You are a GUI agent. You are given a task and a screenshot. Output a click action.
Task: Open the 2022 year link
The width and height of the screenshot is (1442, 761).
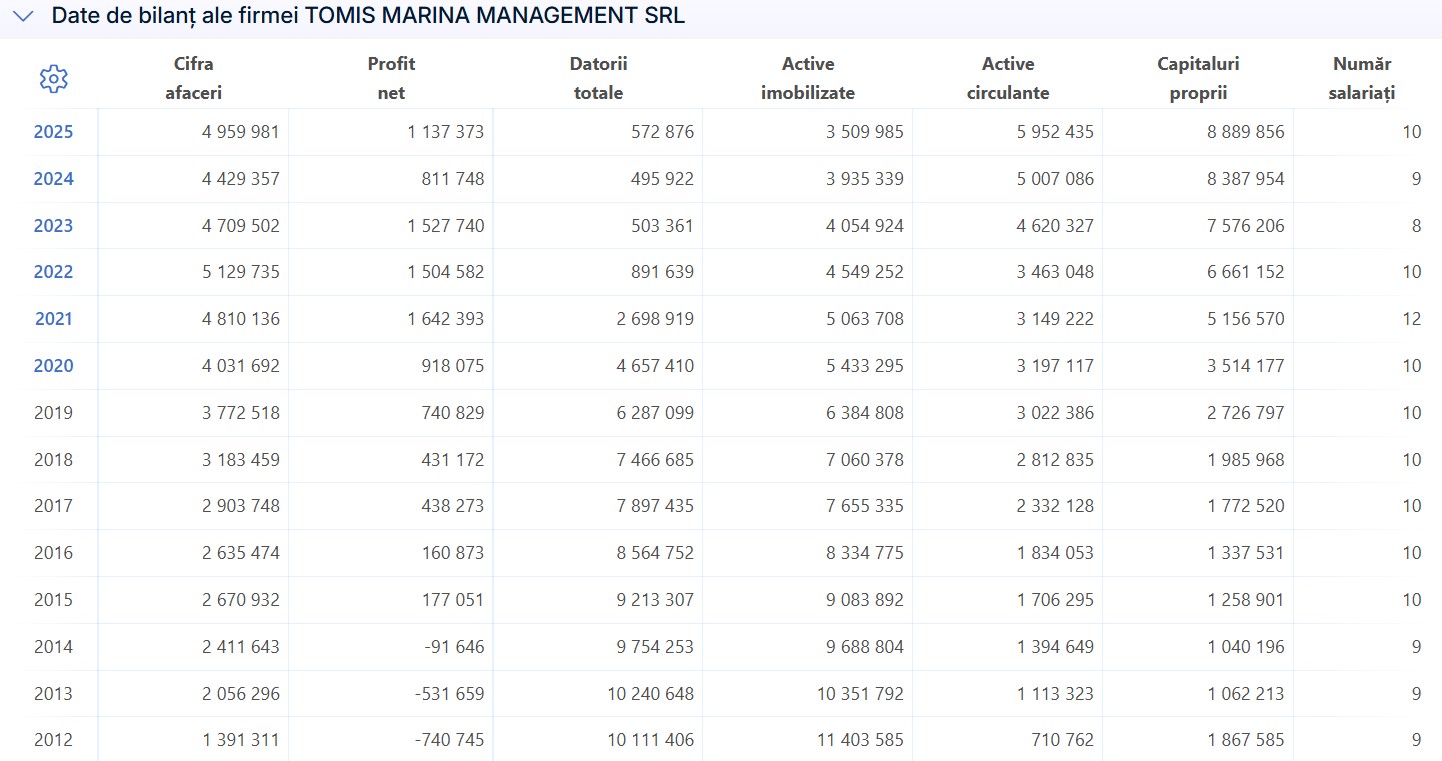(53, 272)
